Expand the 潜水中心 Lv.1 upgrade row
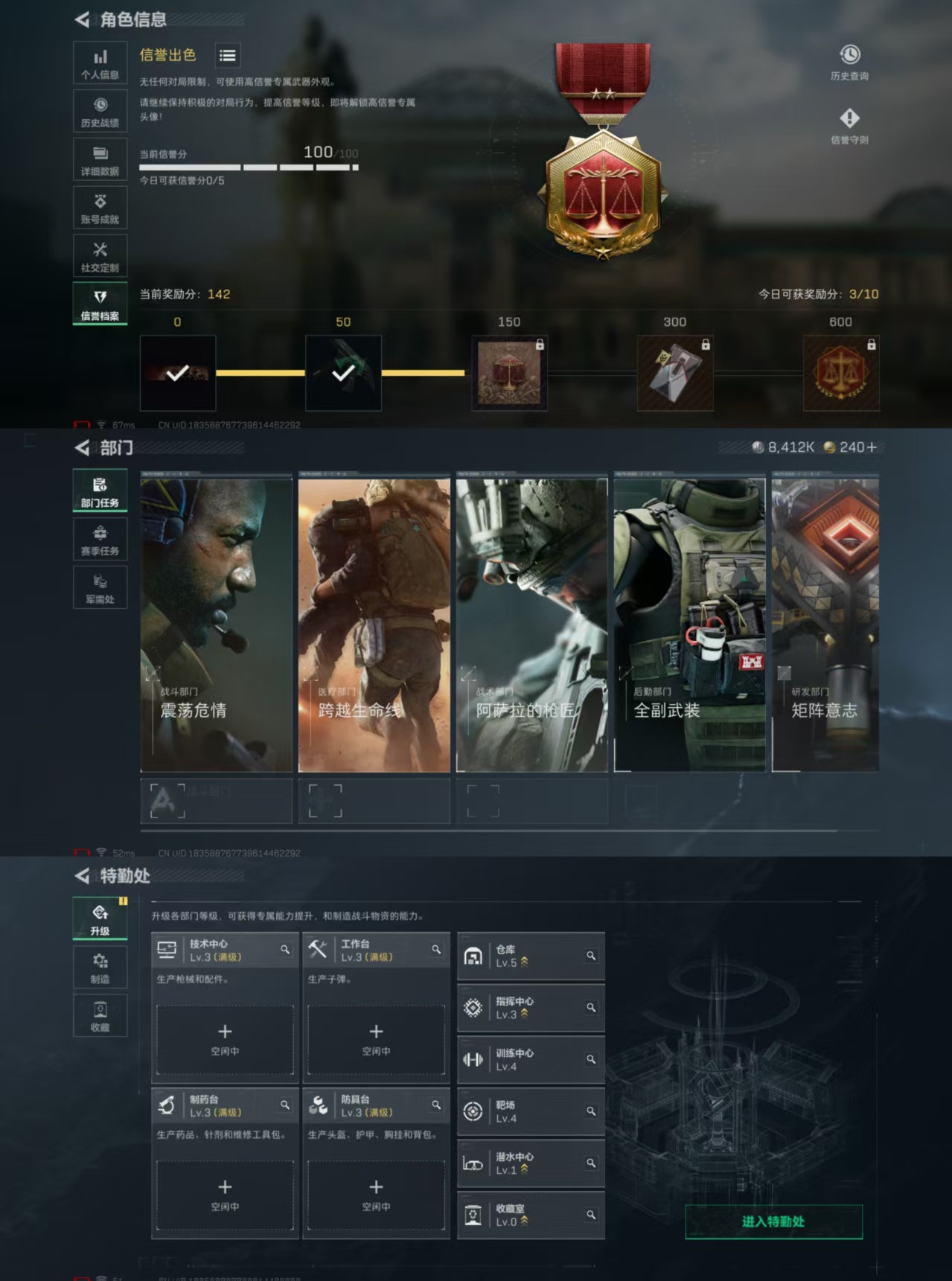 click(530, 1163)
